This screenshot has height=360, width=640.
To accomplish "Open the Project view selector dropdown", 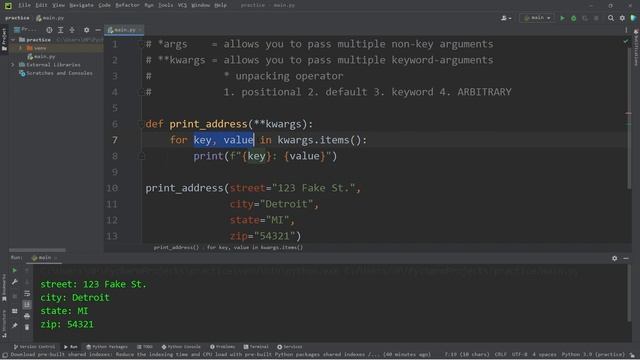I will pyautogui.click(x=25, y=30).
